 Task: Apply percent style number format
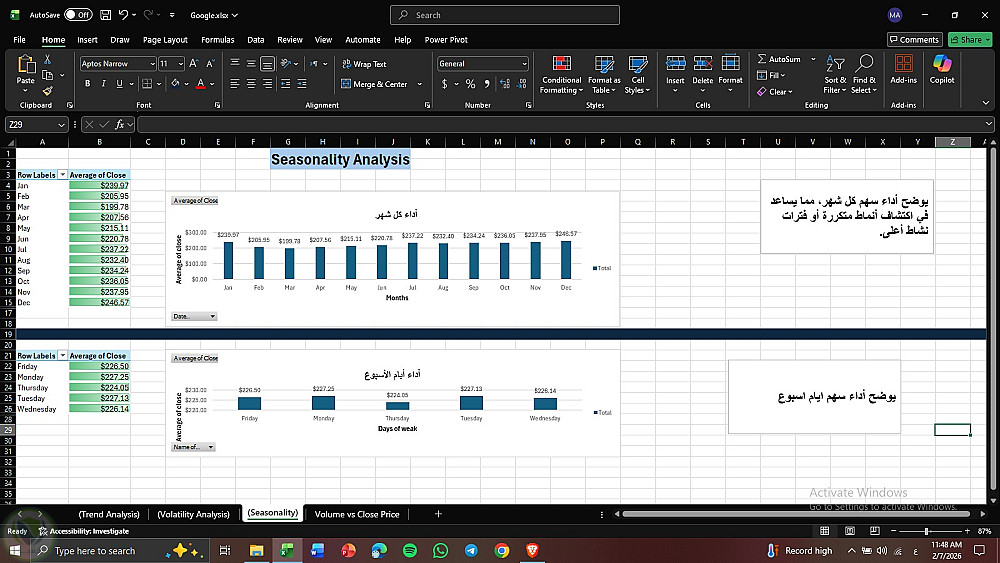click(x=471, y=84)
